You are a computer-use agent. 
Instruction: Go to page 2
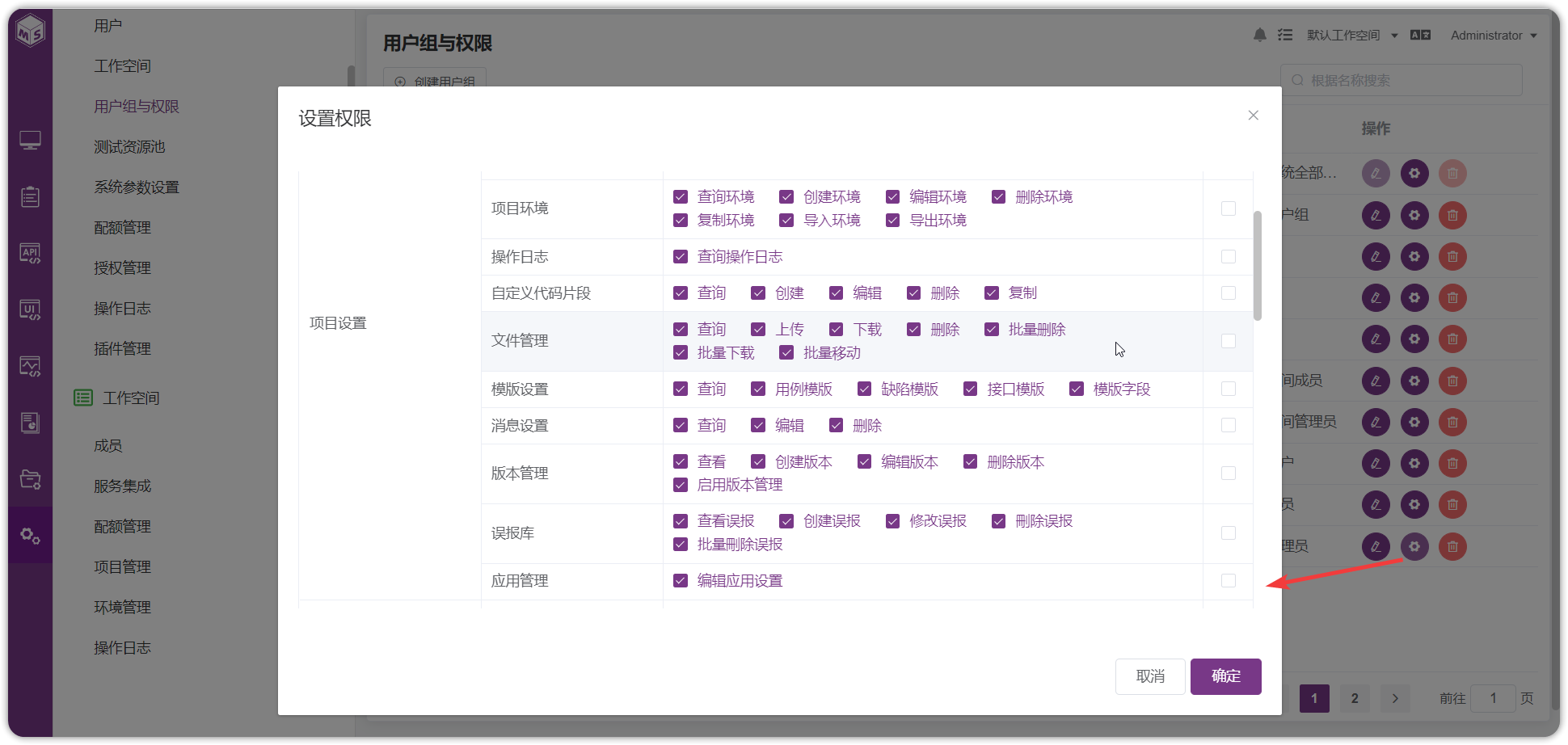(1355, 698)
